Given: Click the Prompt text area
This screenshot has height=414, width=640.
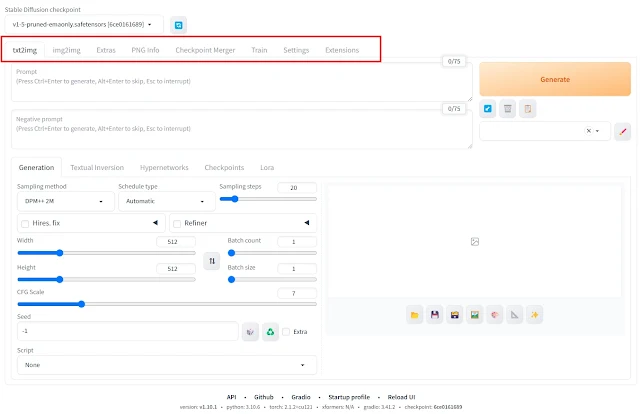Looking at the screenshot, I should click(x=242, y=82).
